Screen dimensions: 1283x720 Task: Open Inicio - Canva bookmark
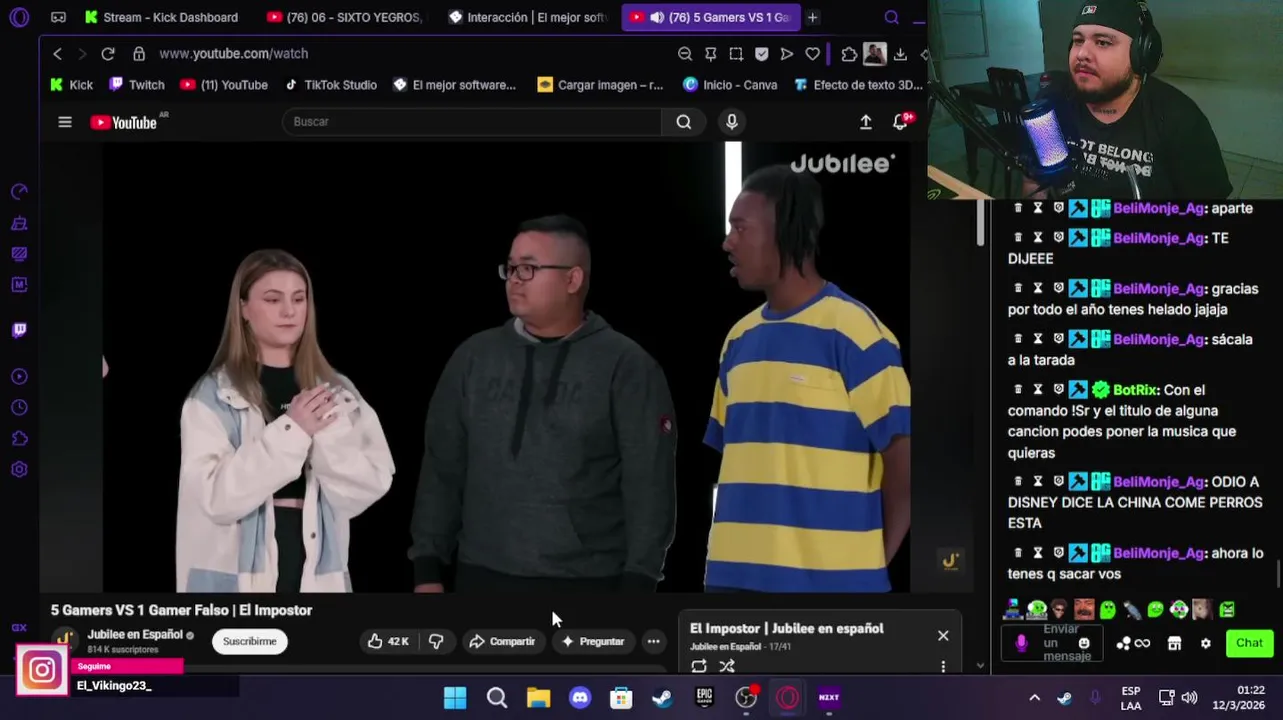730,85
